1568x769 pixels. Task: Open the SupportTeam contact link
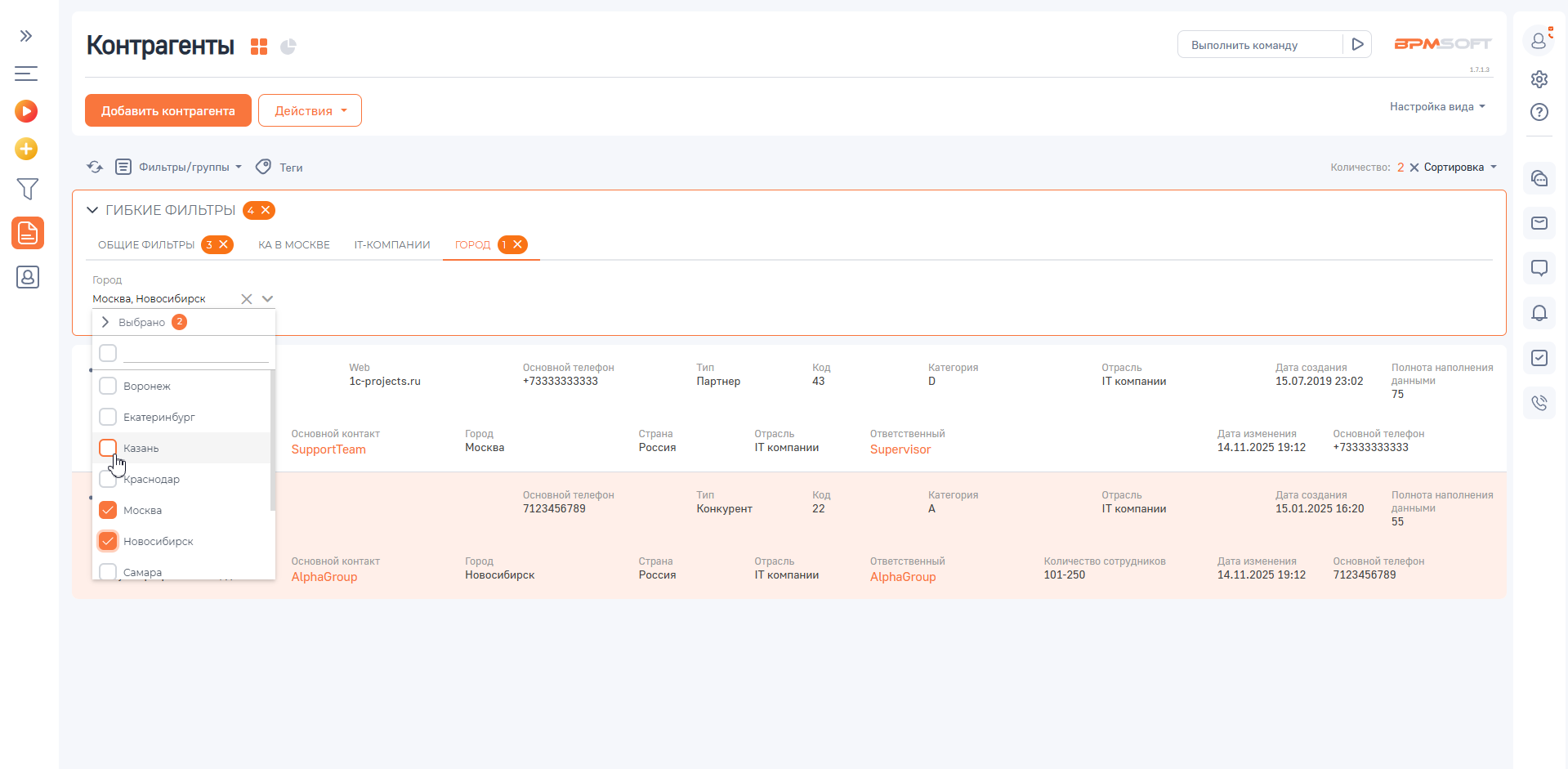(328, 449)
